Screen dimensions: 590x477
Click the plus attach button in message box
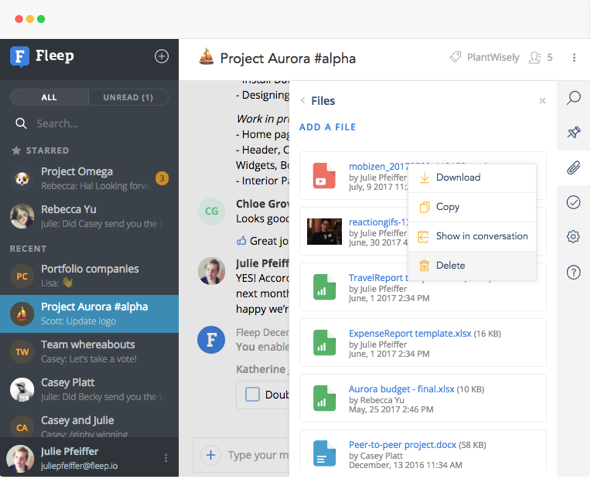[x=211, y=455]
